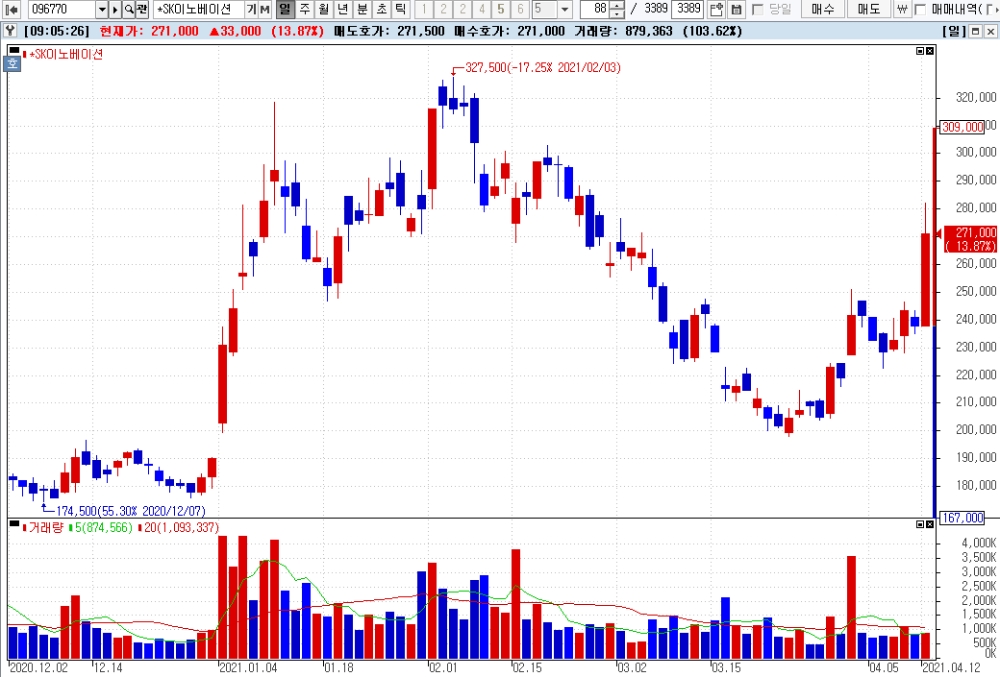1000x677 pixels.
Task: Close the volume pane with its x icon
Action: pyautogui.click(x=930, y=524)
